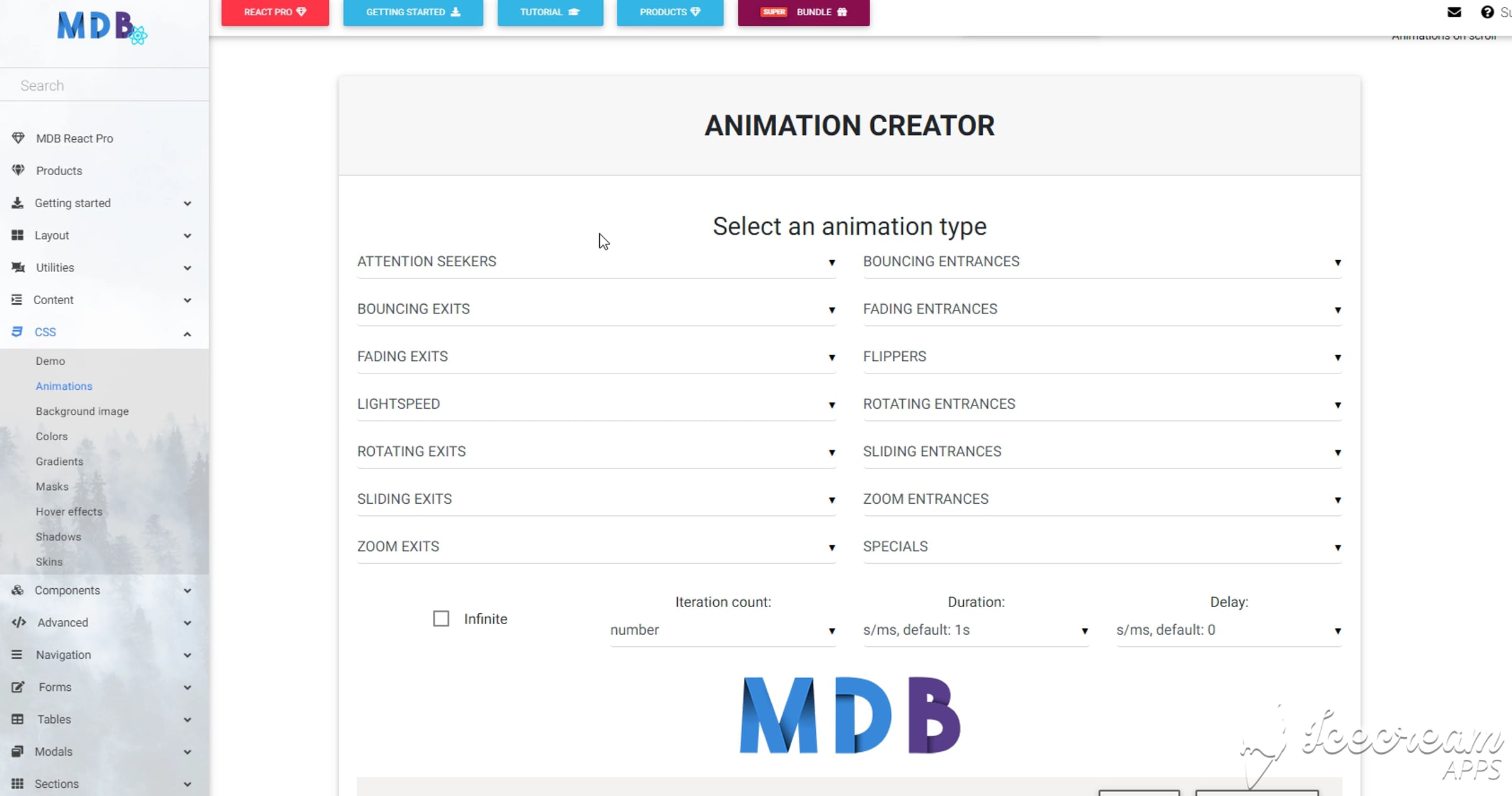This screenshot has height=796, width=1512.
Task: Click the diamond icon beside Products
Action: 18,170
